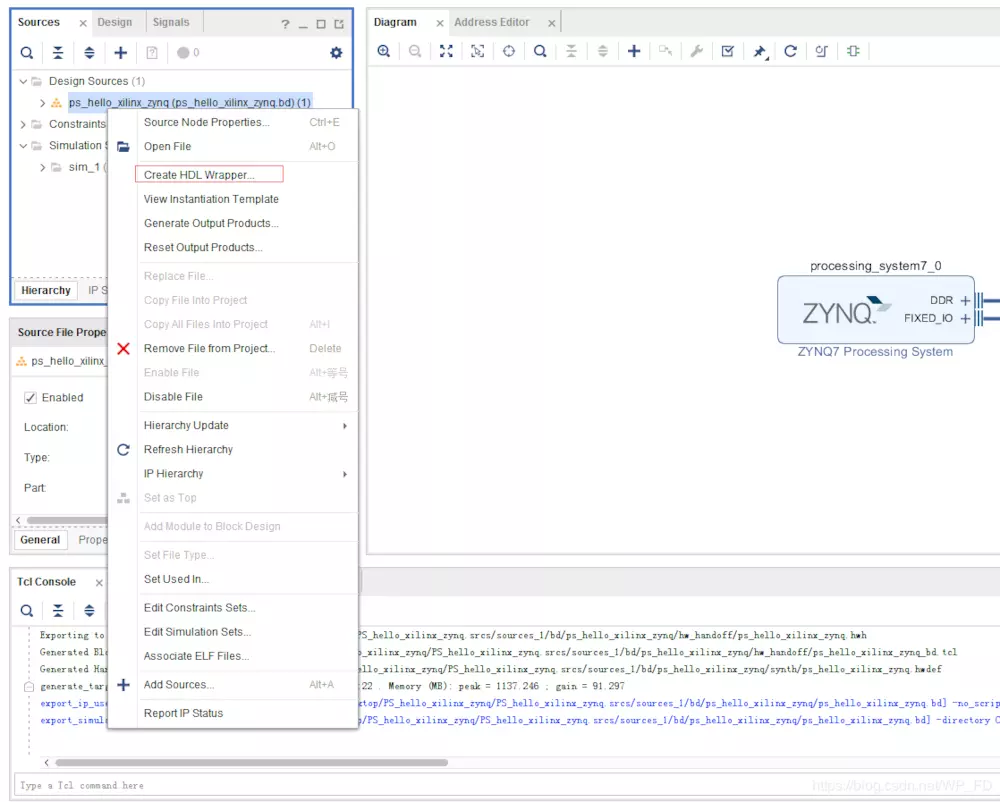Click export_ip_user_files console link line
The width and height of the screenshot is (1000, 802).
(520, 704)
